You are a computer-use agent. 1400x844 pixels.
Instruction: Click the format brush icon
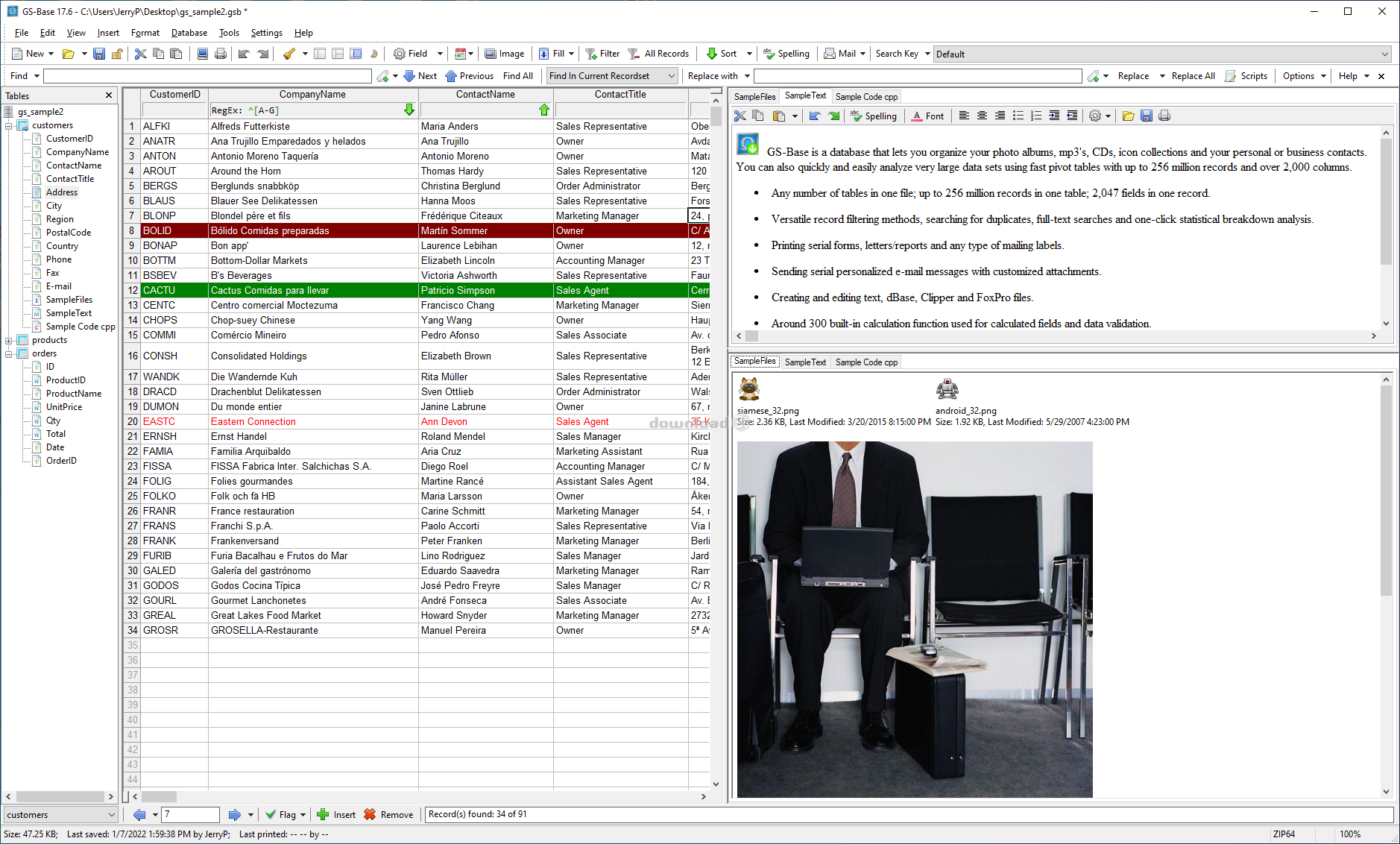[289, 54]
